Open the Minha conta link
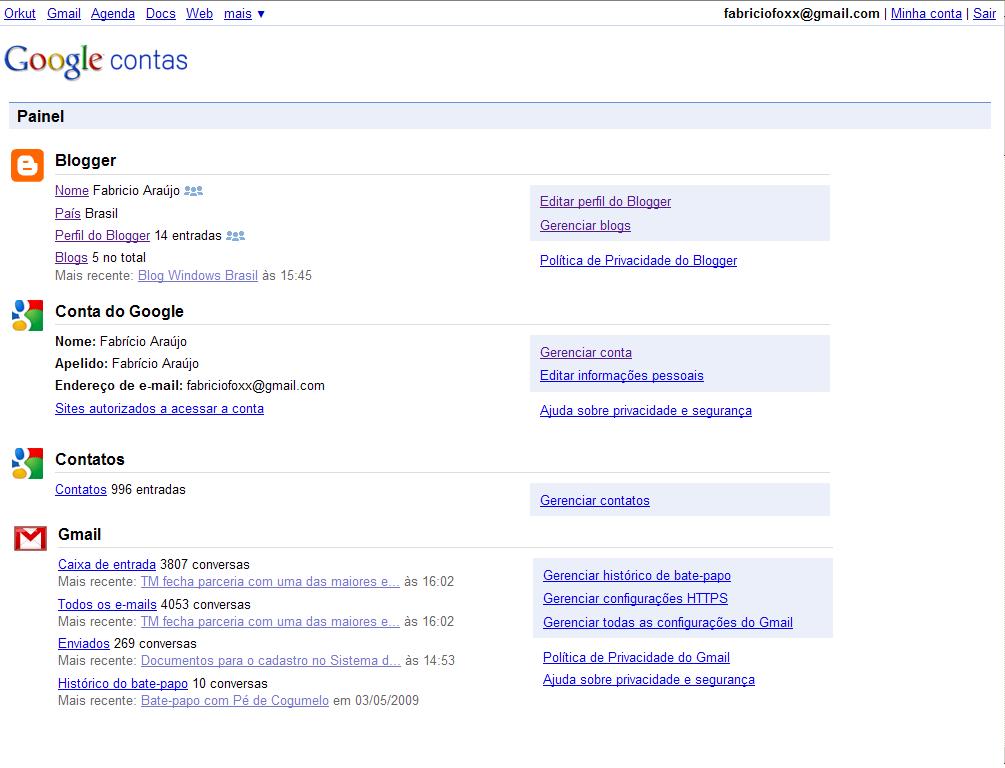The width and height of the screenshot is (1005, 768). click(926, 13)
